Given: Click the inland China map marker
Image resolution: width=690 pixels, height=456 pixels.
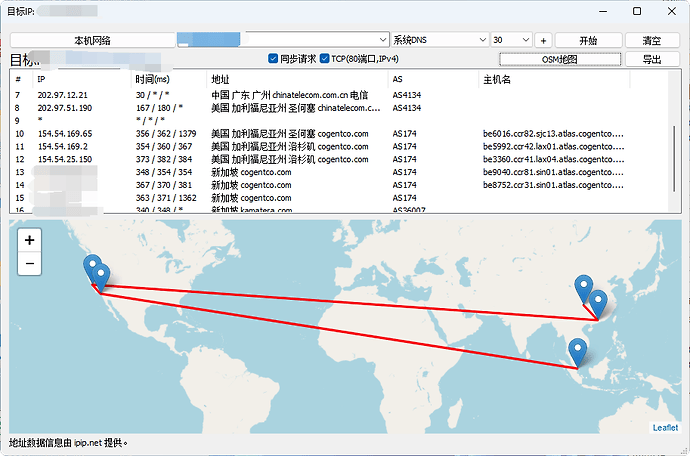Looking at the screenshot, I should (584, 289).
